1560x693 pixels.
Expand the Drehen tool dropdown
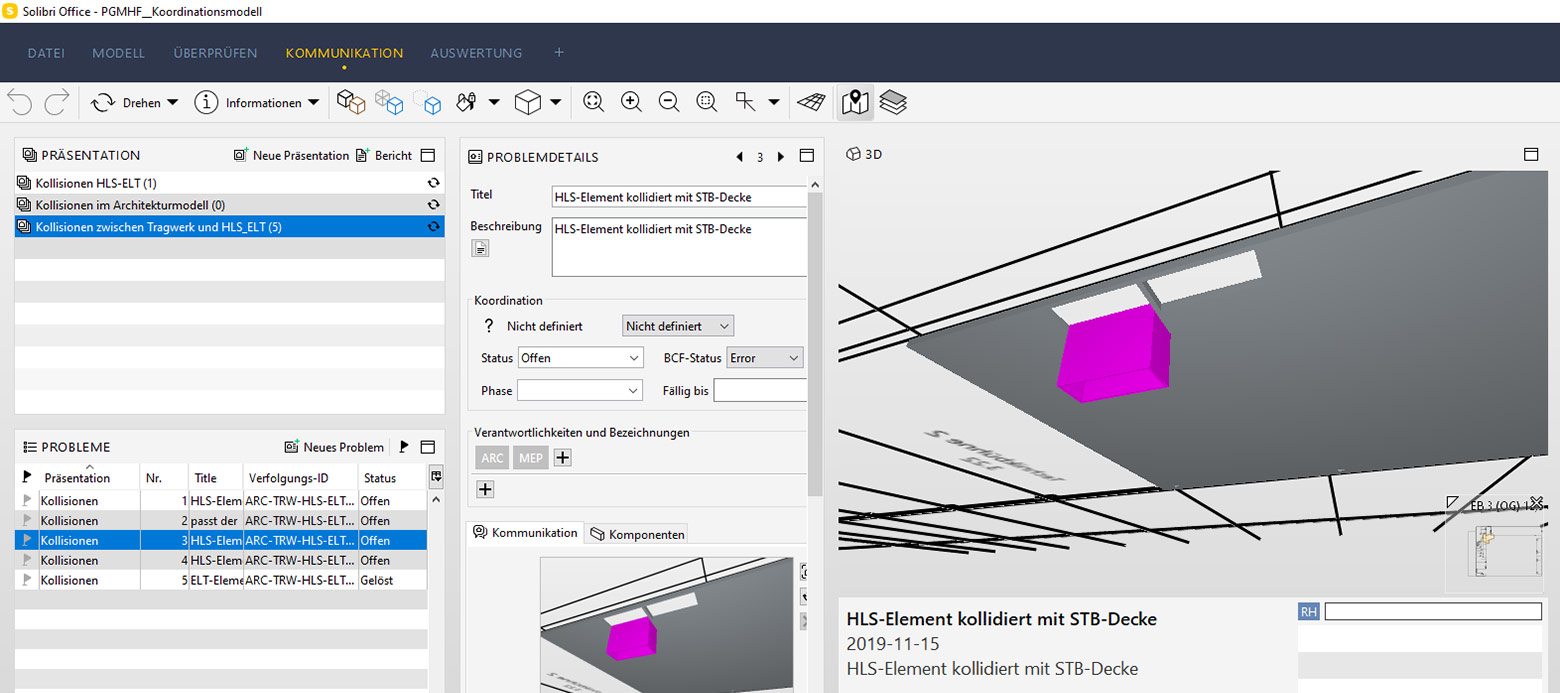[x=172, y=103]
